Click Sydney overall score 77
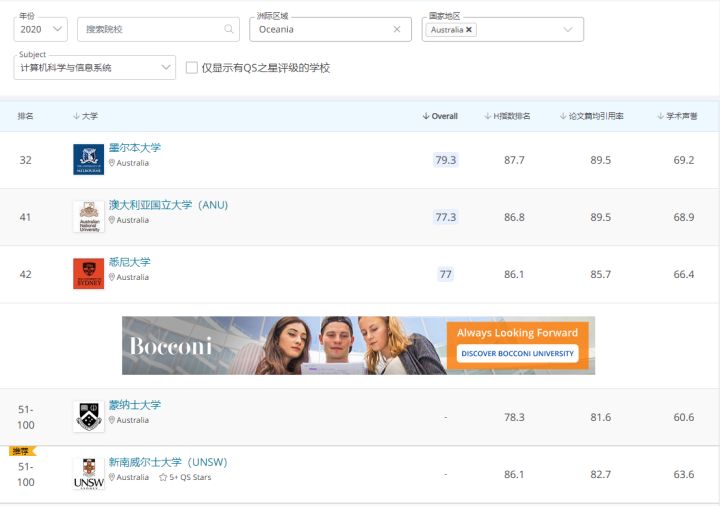Image resolution: width=720 pixels, height=506 pixels. coord(445,274)
